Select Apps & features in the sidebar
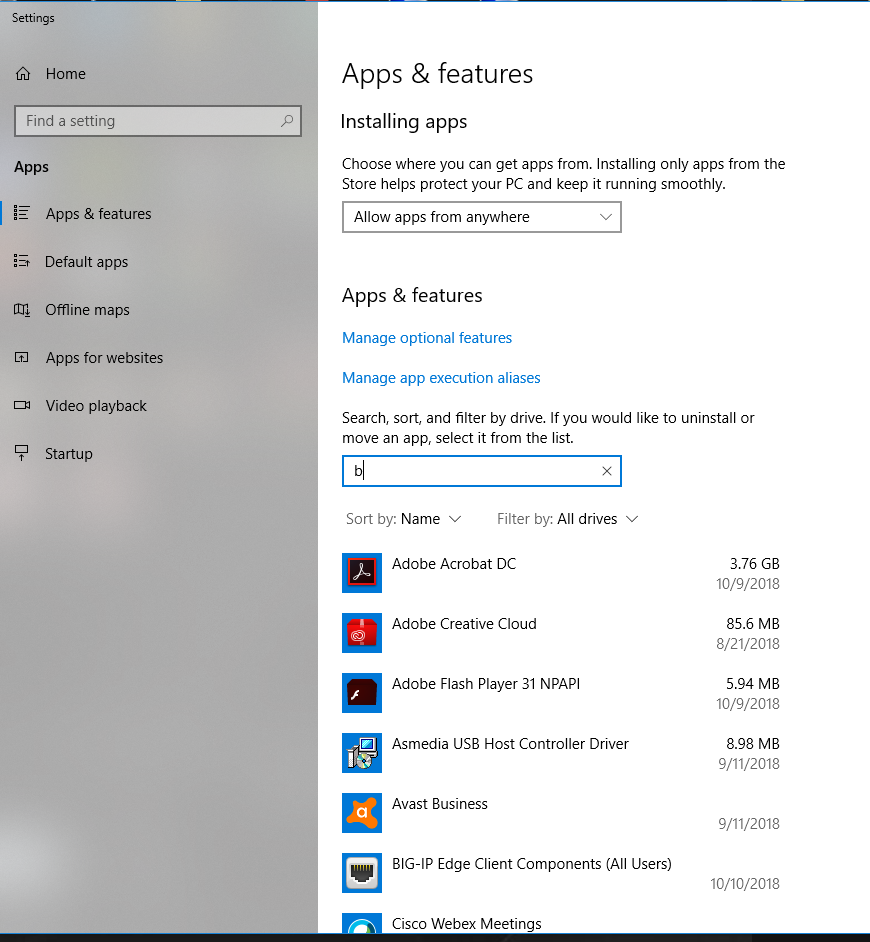 tap(99, 213)
